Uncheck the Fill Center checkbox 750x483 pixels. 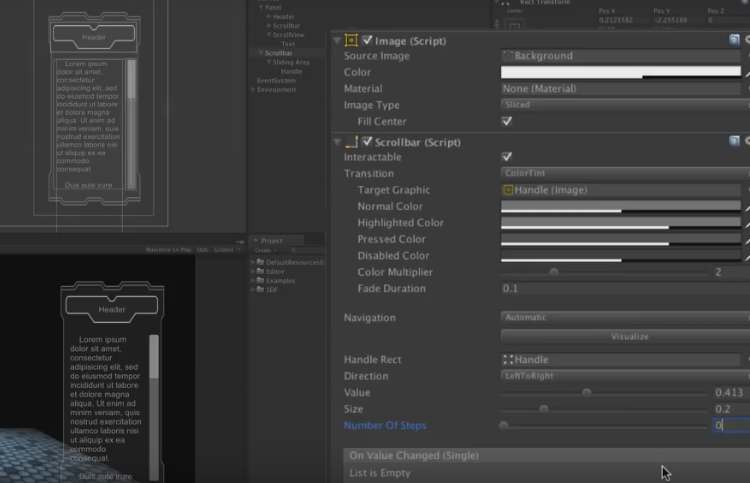click(x=507, y=121)
